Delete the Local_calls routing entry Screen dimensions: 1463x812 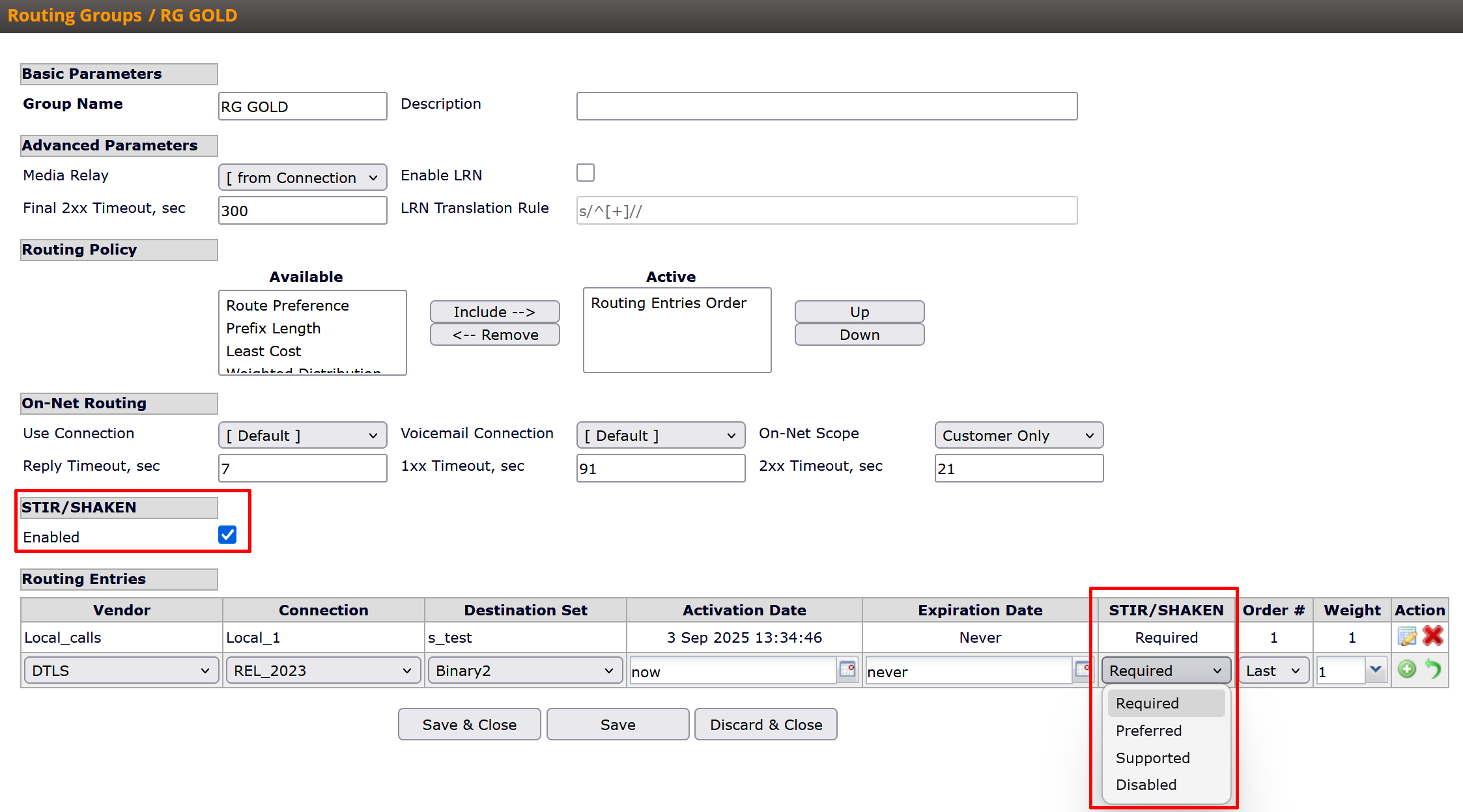pyautogui.click(x=1433, y=636)
